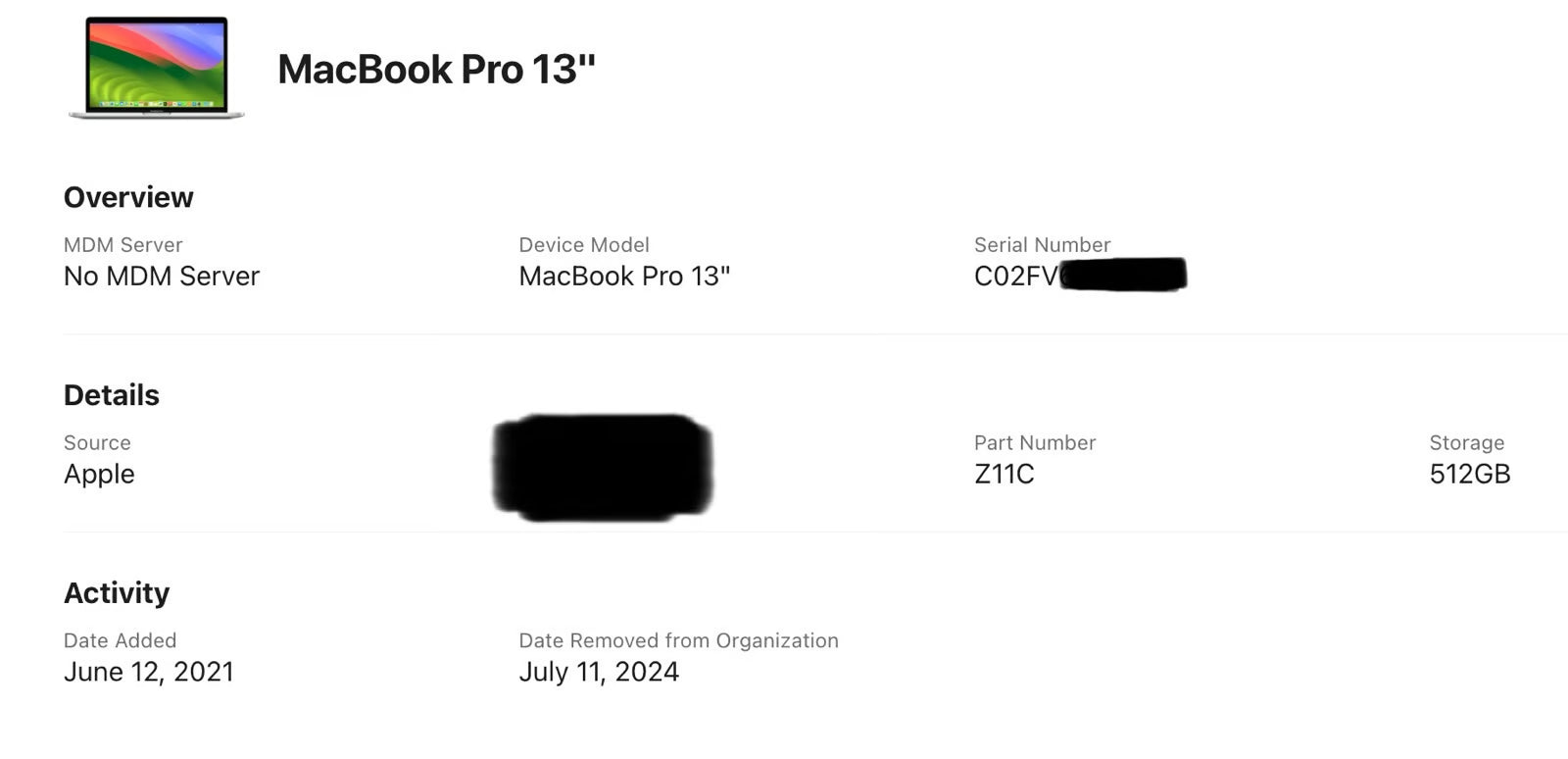Screen dimensions: 1568x759
Task: Click the Overview section header
Action: click(127, 196)
